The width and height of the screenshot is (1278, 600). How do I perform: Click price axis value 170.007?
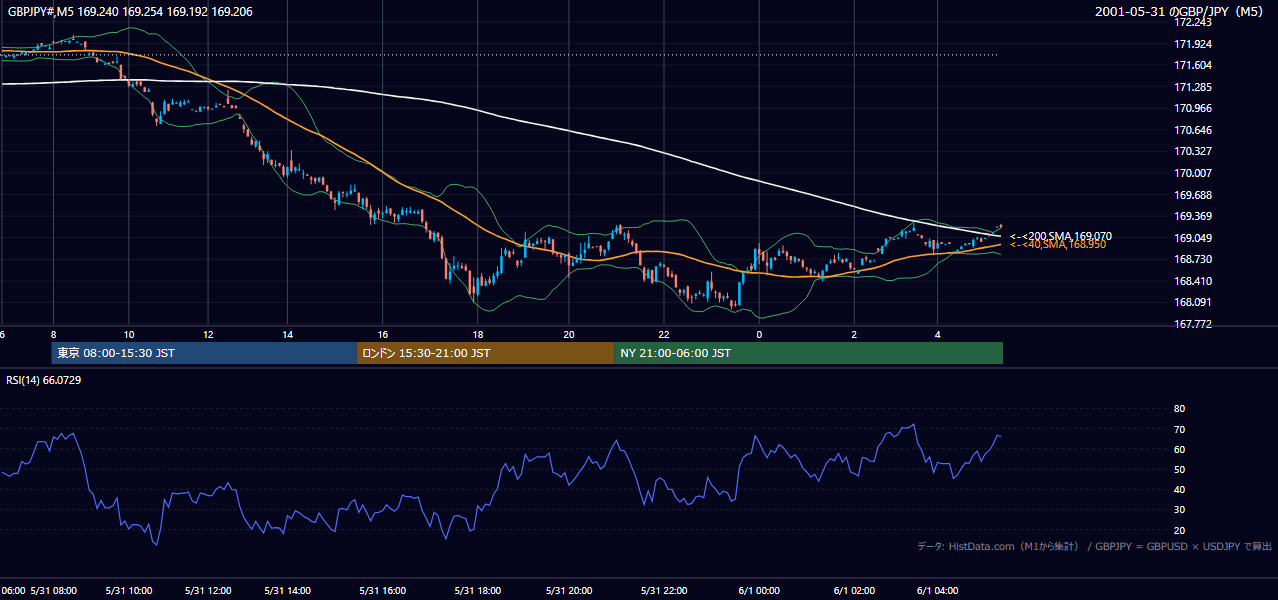pyautogui.click(x=1191, y=173)
